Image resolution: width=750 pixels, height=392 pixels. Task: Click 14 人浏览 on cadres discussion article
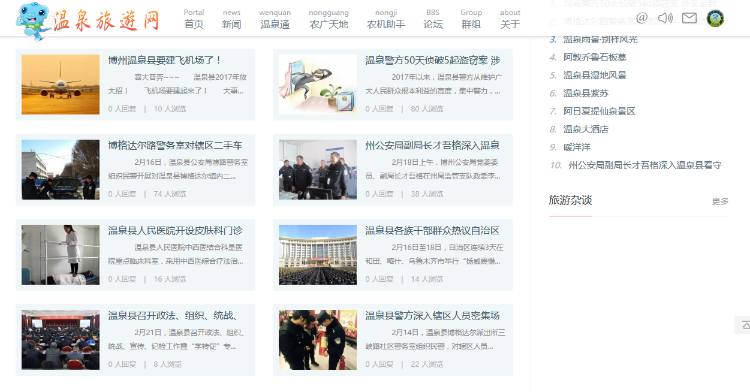click(427, 279)
